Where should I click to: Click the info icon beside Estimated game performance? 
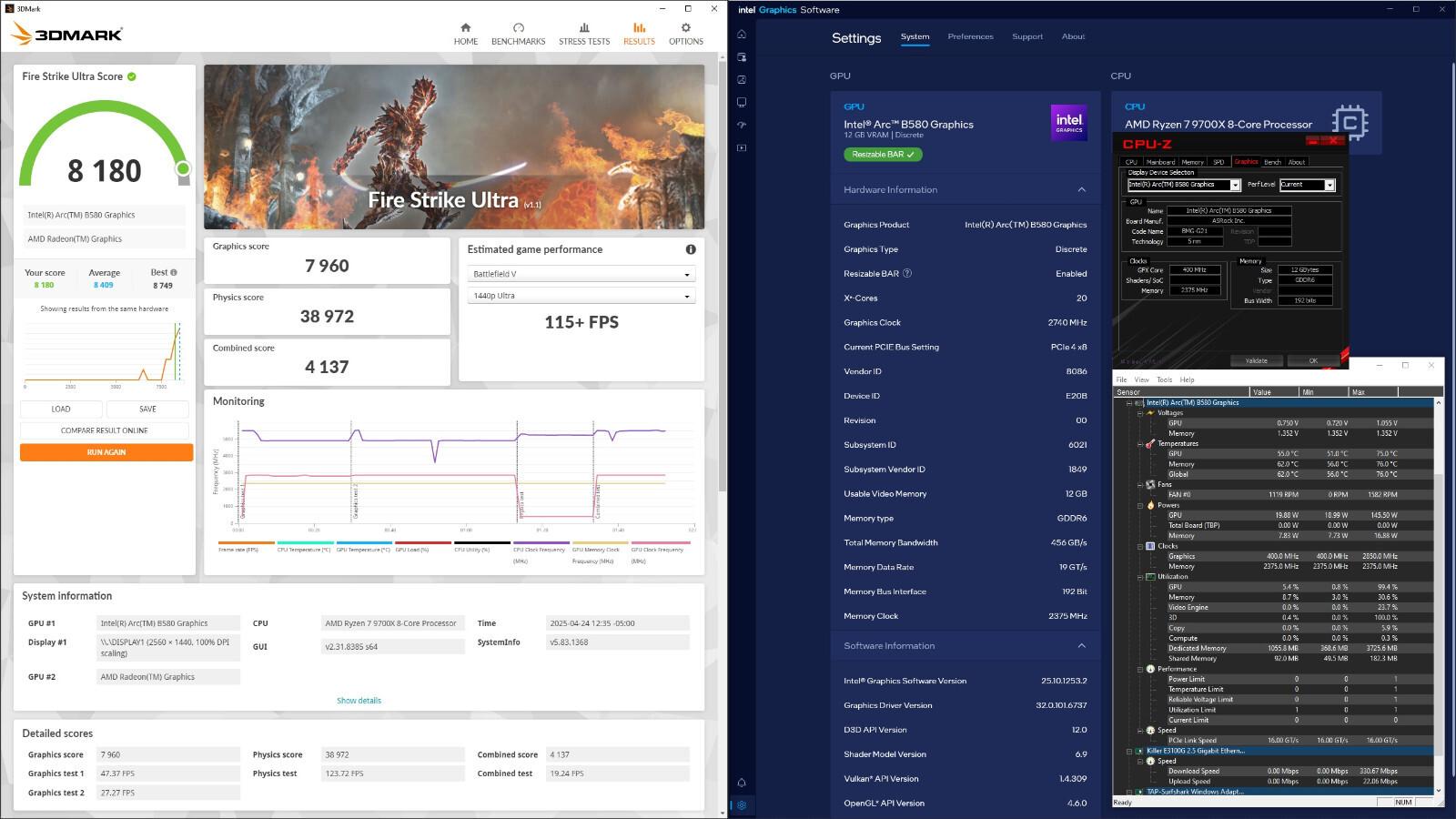pos(691,249)
